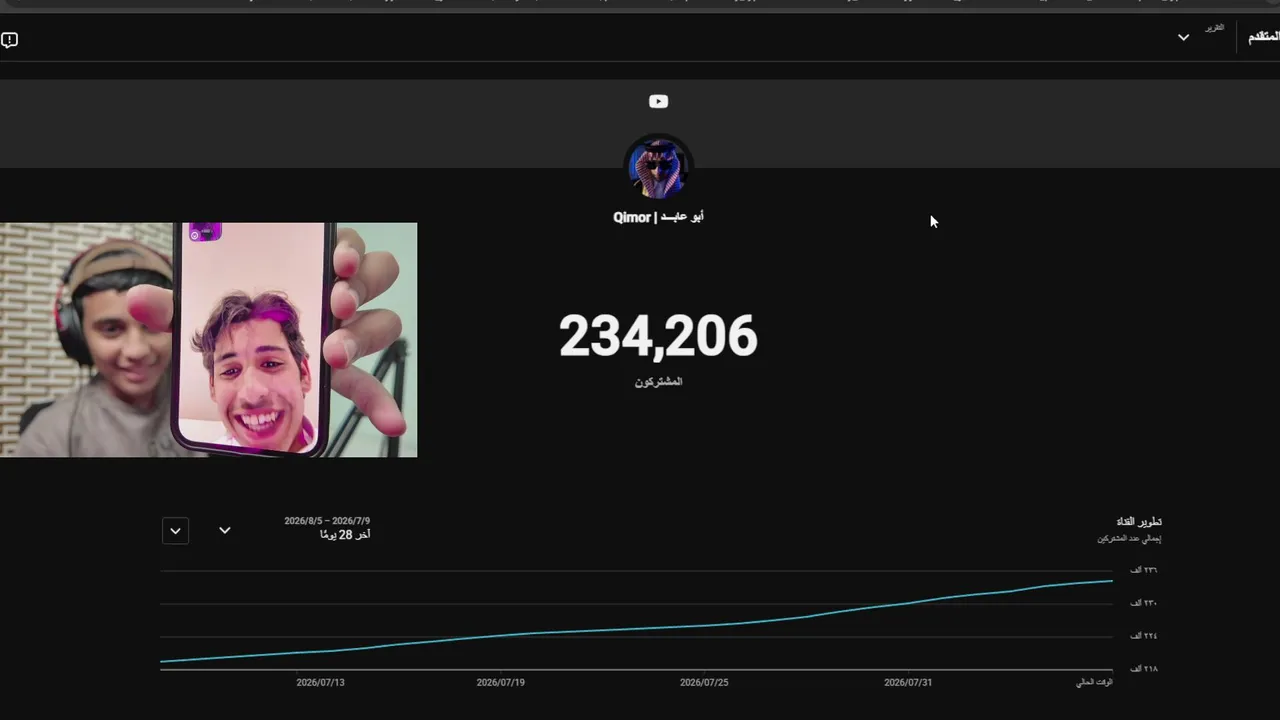Click the الوقت الحالي axis label

pyautogui.click(x=1094, y=683)
